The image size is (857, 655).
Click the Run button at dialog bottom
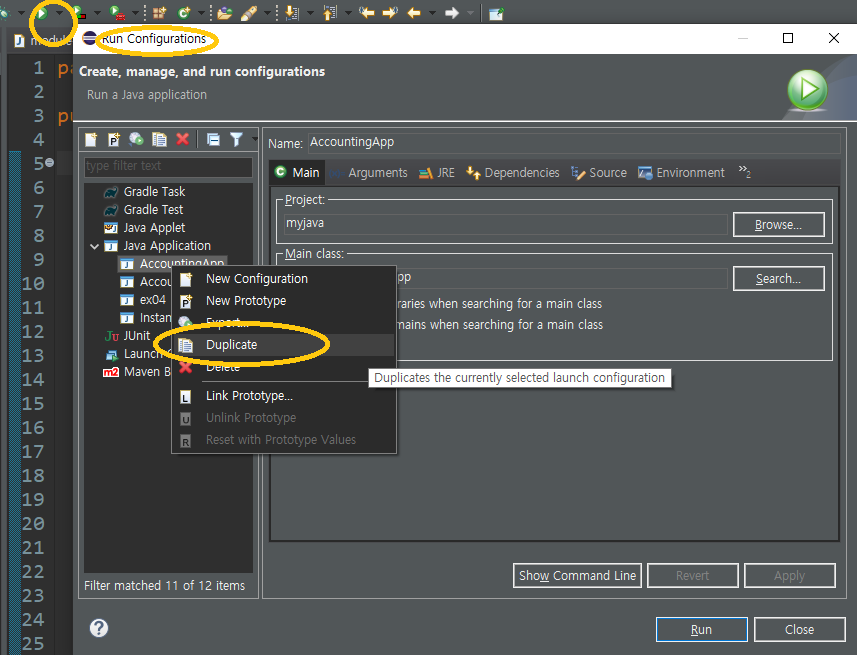(x=701, y=630)
